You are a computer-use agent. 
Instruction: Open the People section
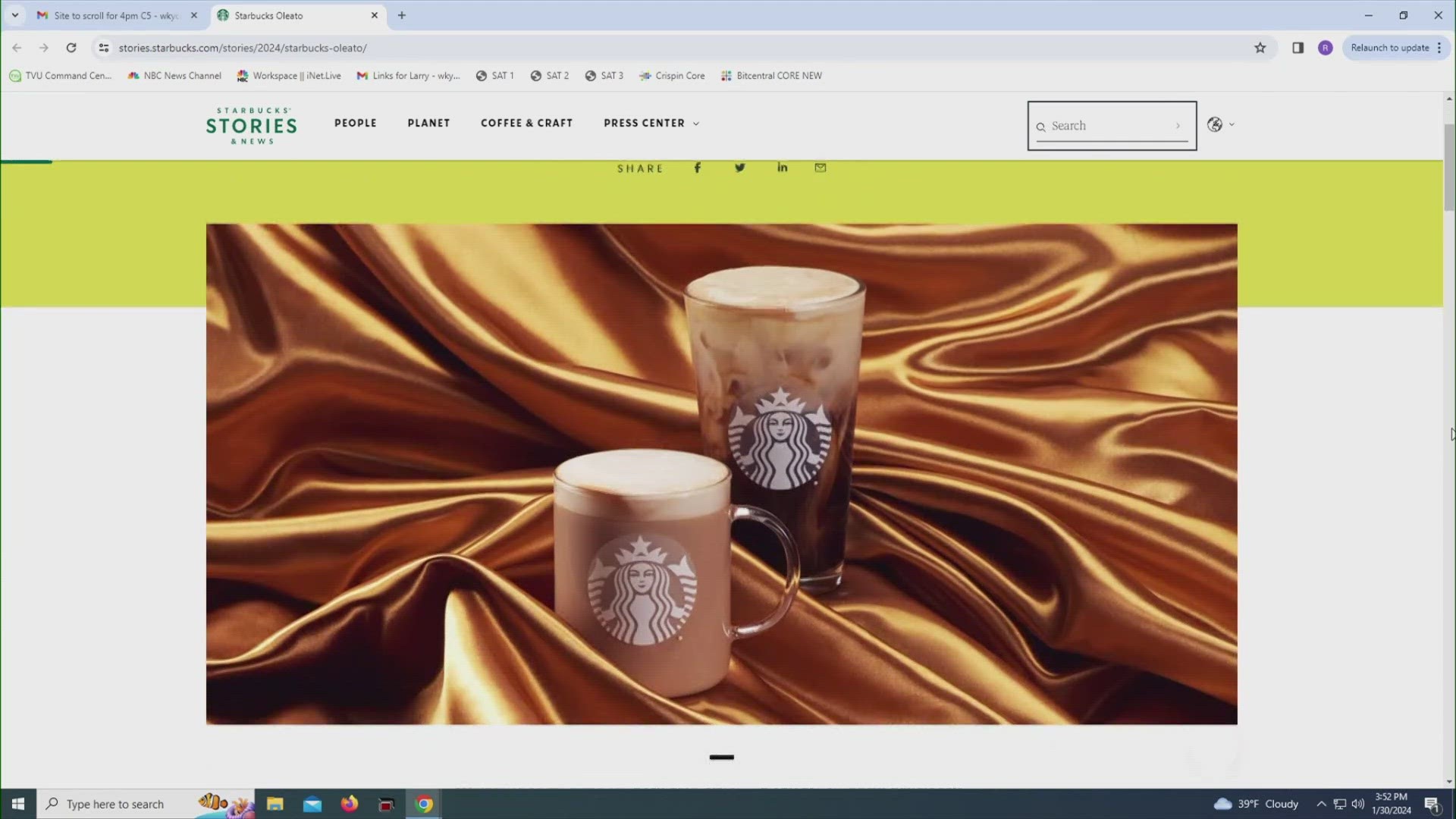[x=356, y=123]
